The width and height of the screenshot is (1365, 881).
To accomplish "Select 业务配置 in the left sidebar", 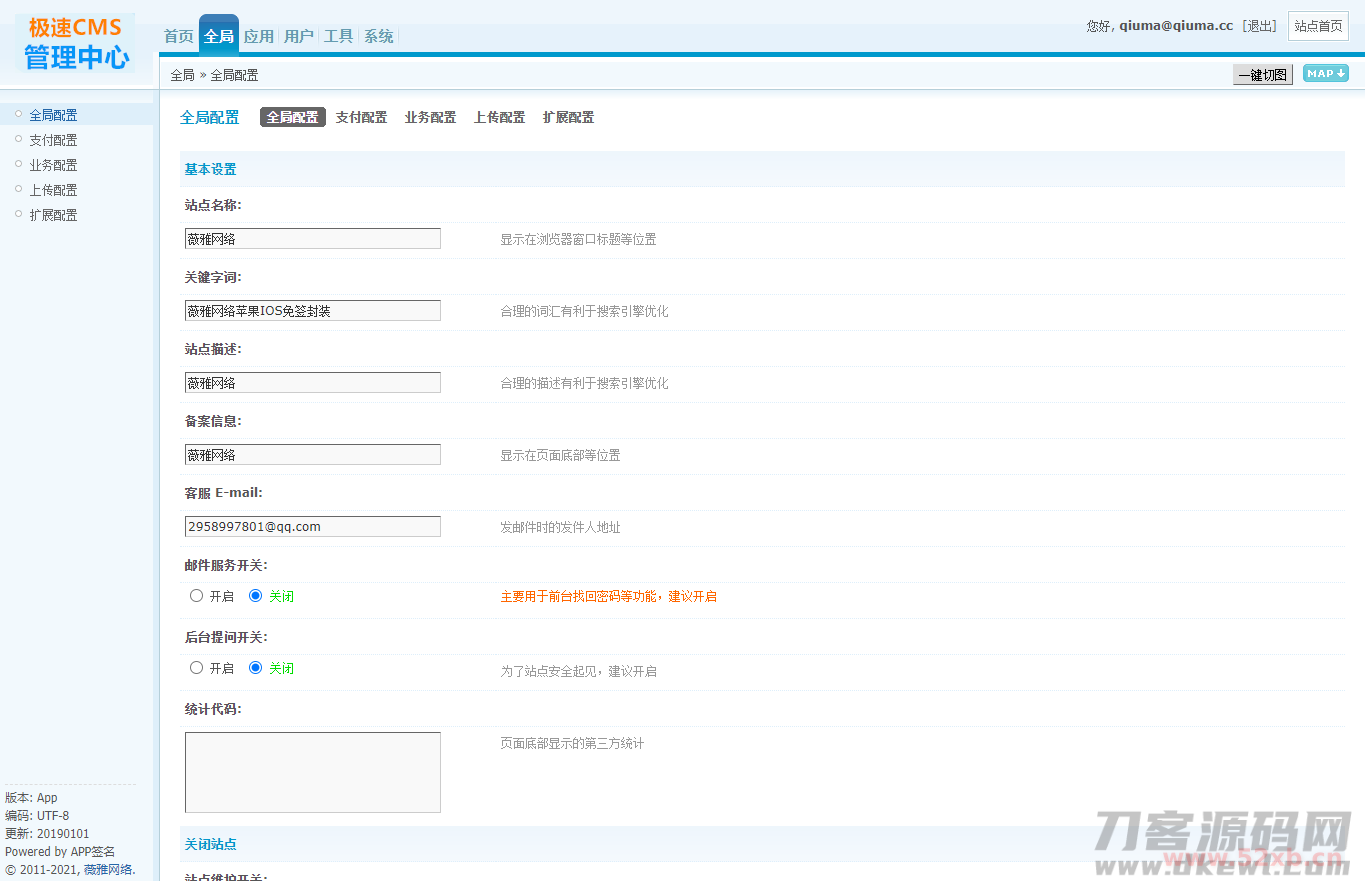I will [53, 165].
